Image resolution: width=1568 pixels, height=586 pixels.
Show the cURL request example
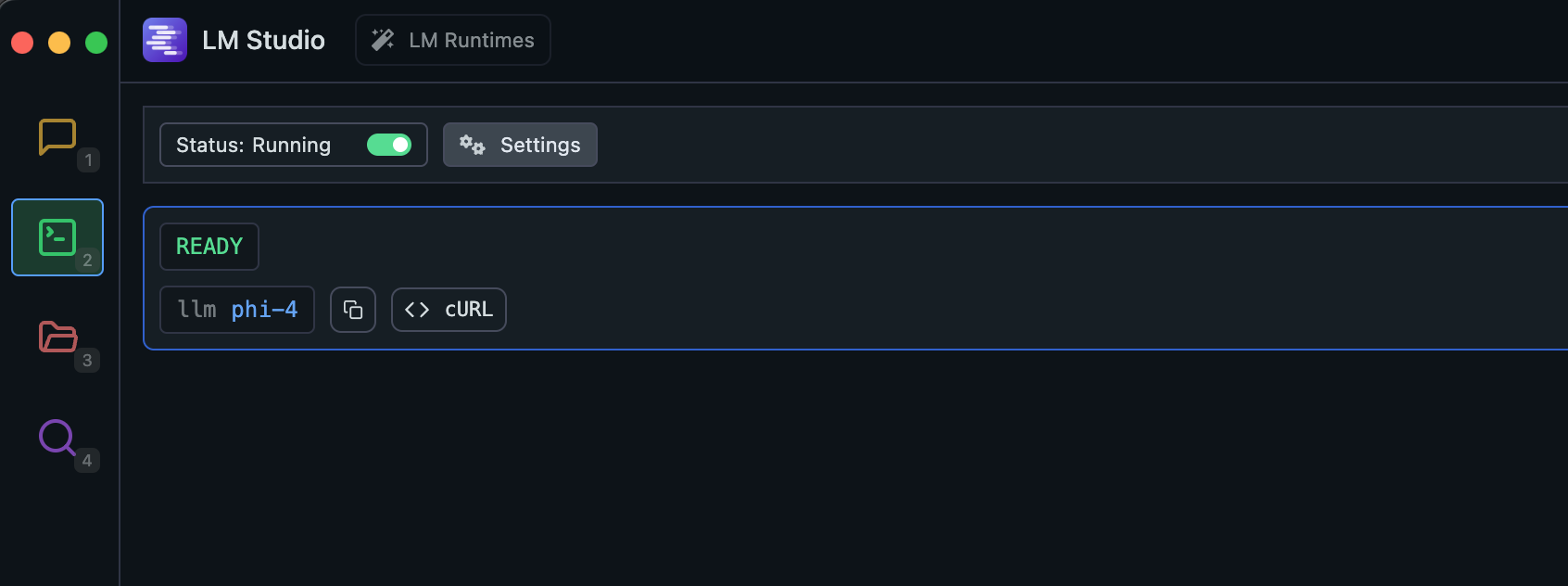[449, 310]
